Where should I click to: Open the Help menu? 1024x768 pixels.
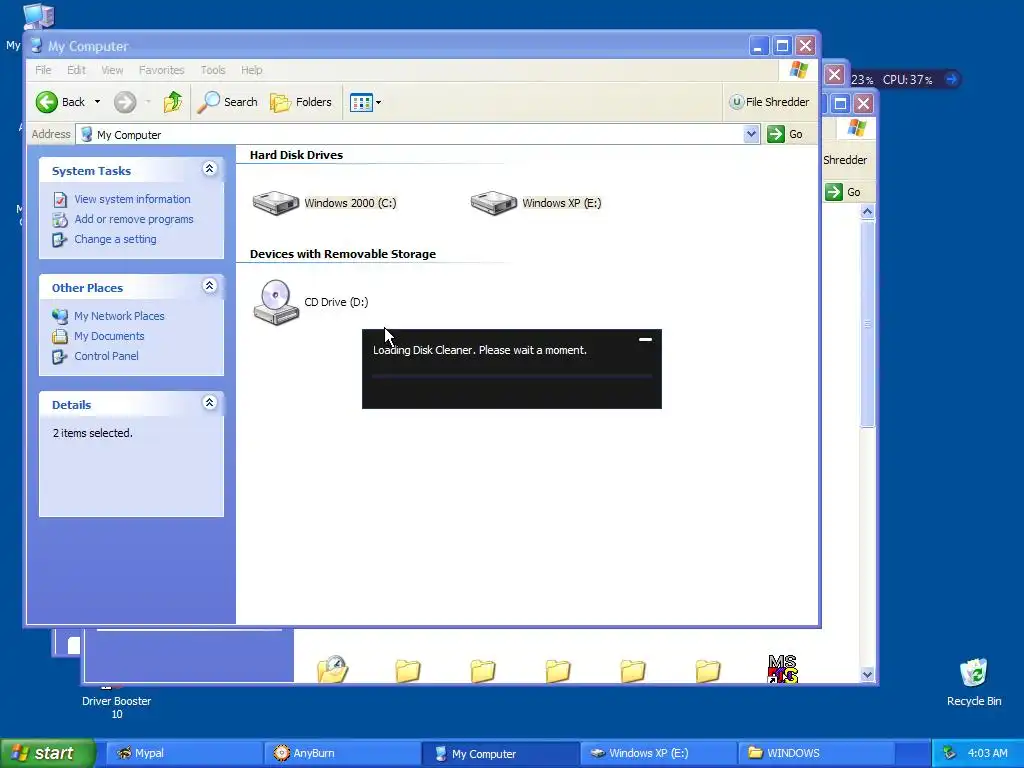point(251,70)
